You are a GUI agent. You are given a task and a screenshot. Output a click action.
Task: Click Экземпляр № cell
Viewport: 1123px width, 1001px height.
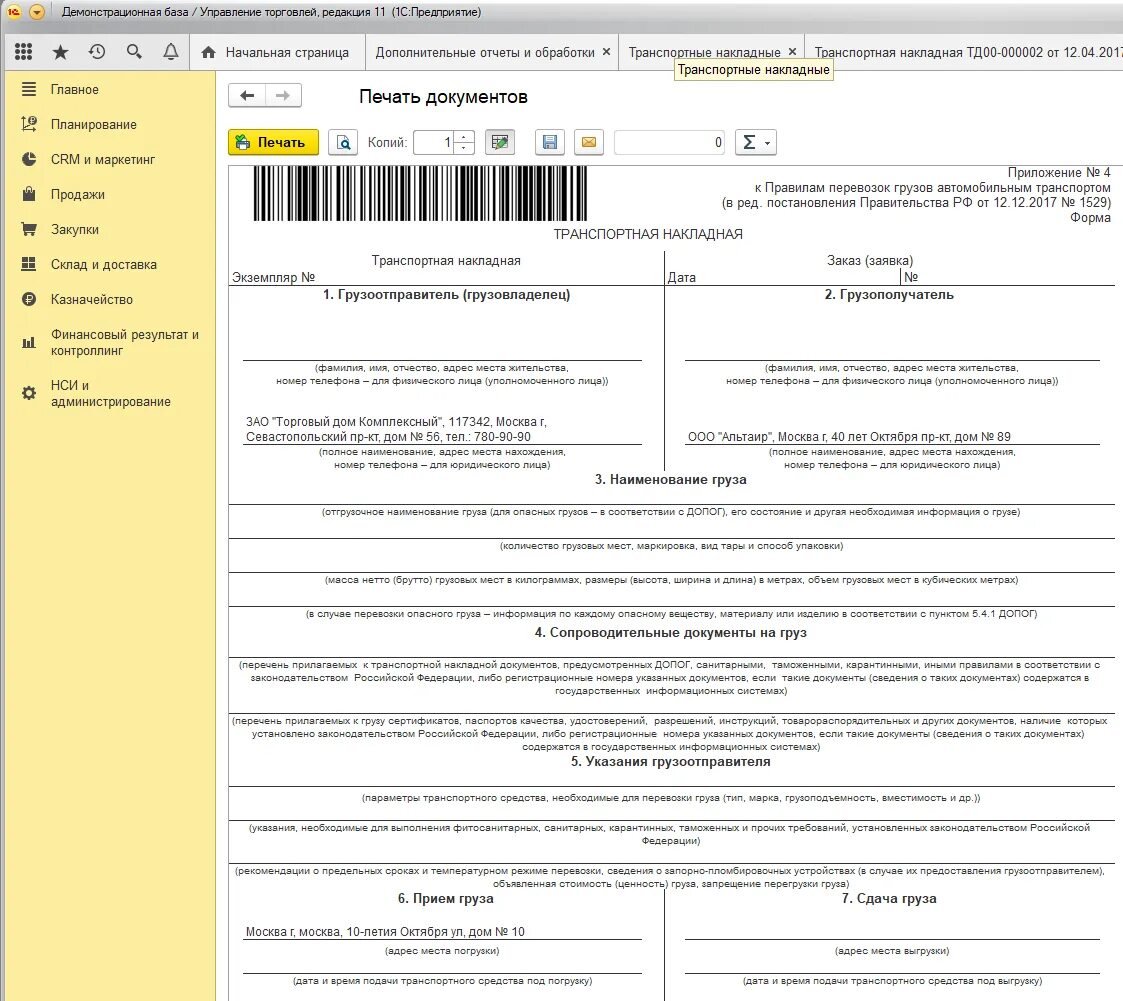(274, 277)
